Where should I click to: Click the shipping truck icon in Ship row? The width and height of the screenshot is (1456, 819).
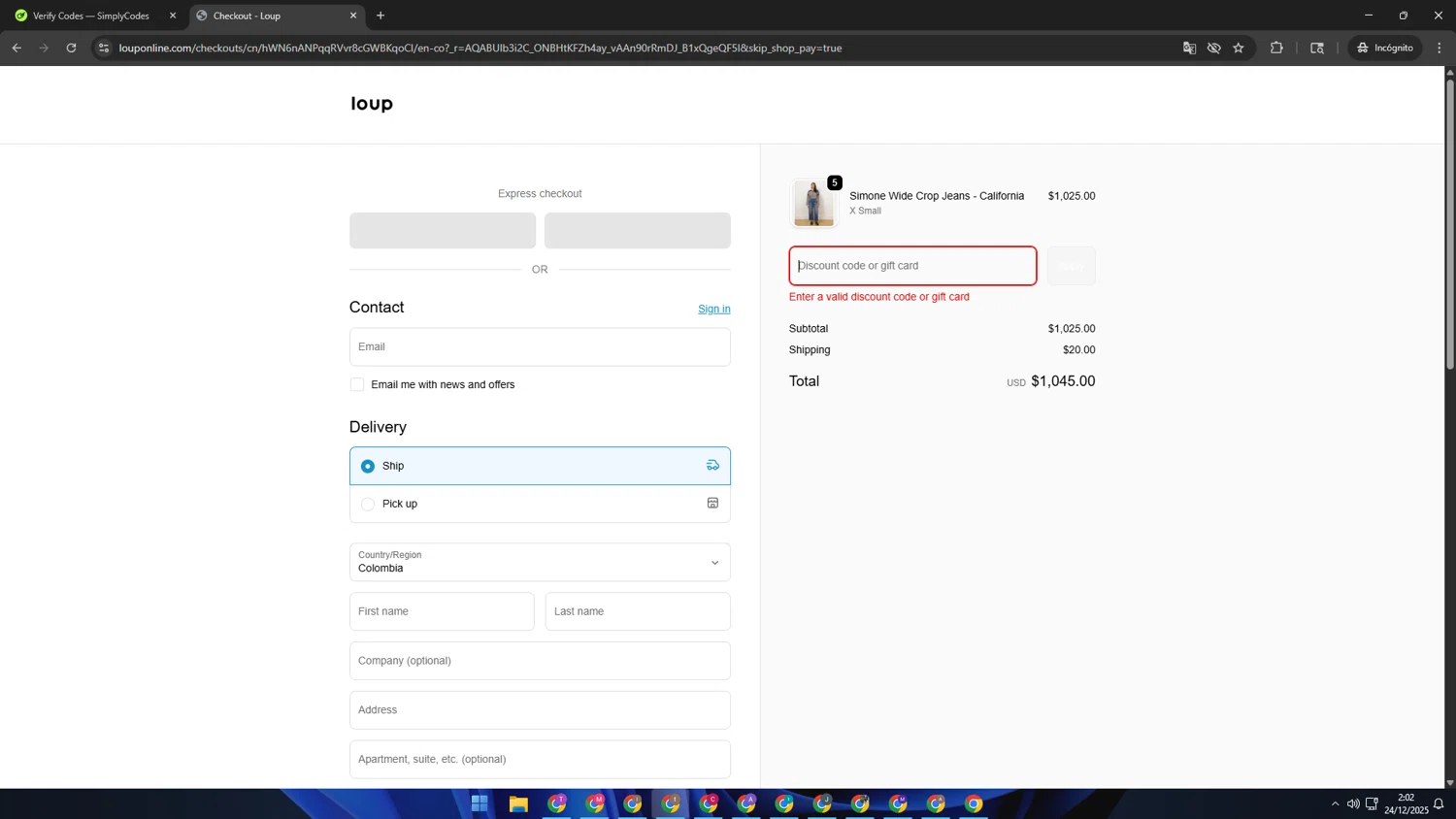tap(712, 466)
